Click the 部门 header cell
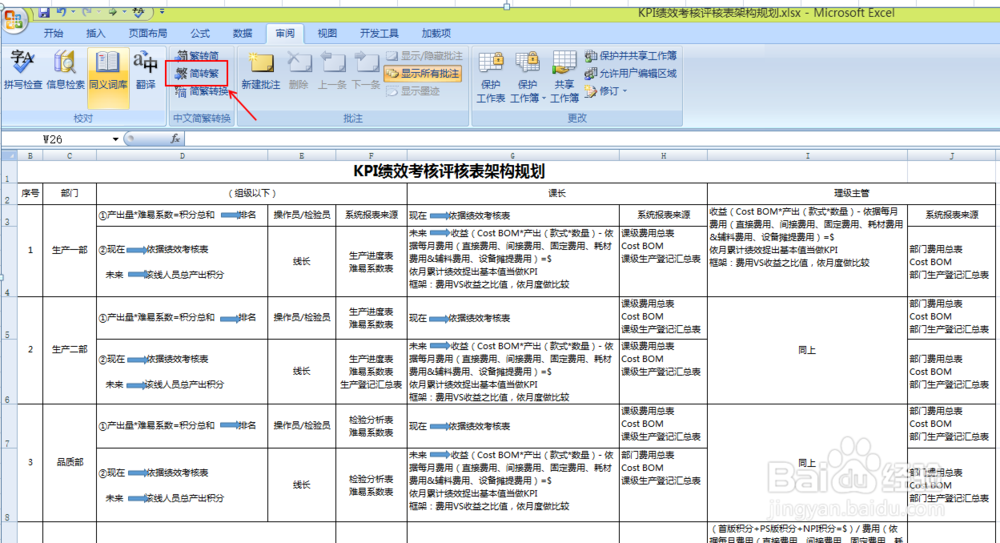This screenshot has width=1000, height=543. click(70, 193)
